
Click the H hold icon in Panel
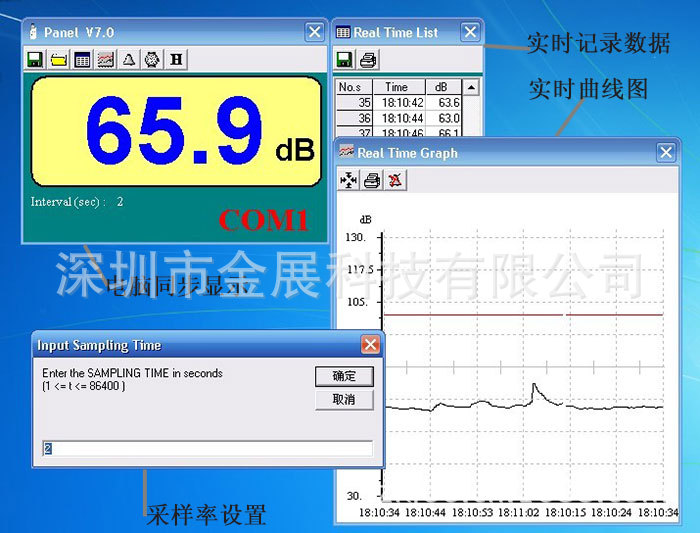[x=177, y=59]
